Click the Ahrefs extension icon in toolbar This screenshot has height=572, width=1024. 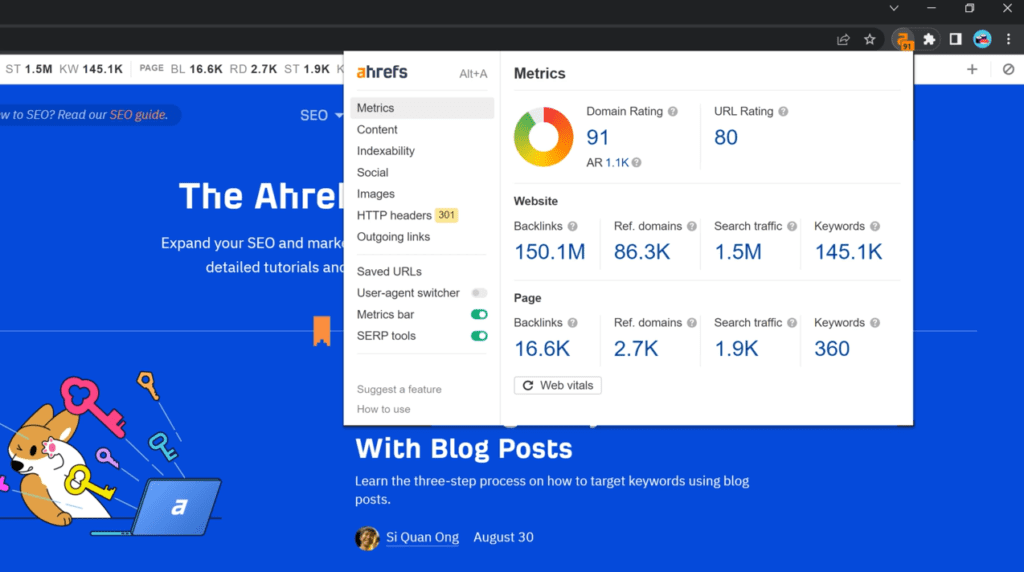coord(904,40)
